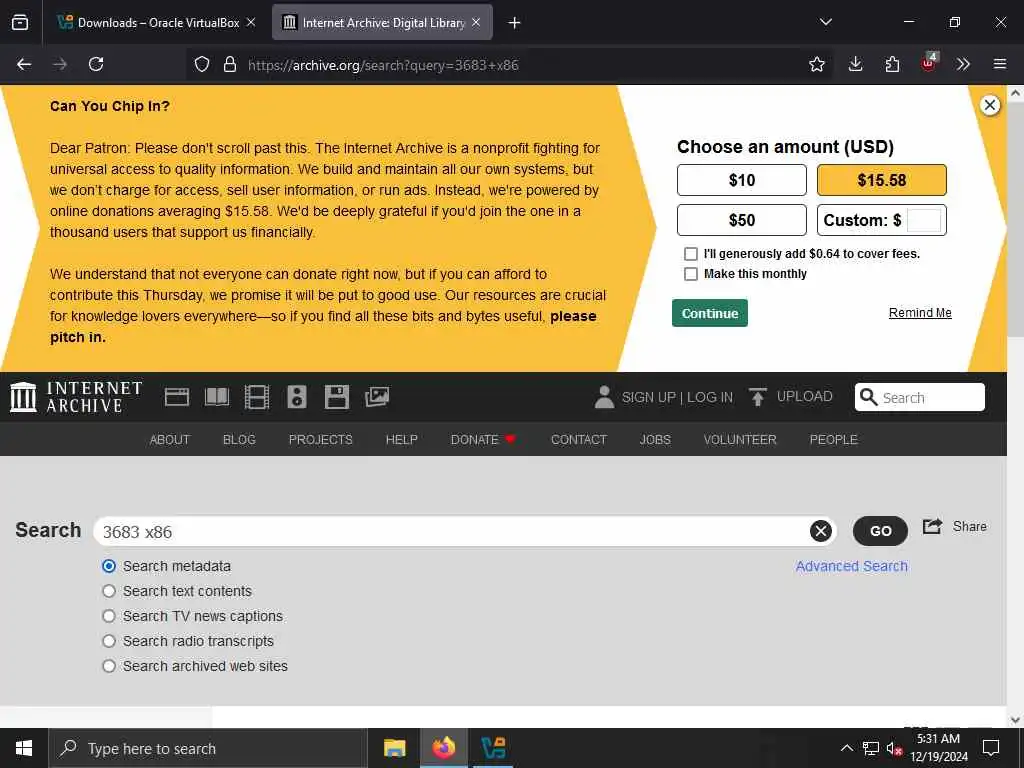Close the Downloads – Oracle VirtualBox tab
Viewport: 1024px width, 768px height.
[x=251, y=23]
